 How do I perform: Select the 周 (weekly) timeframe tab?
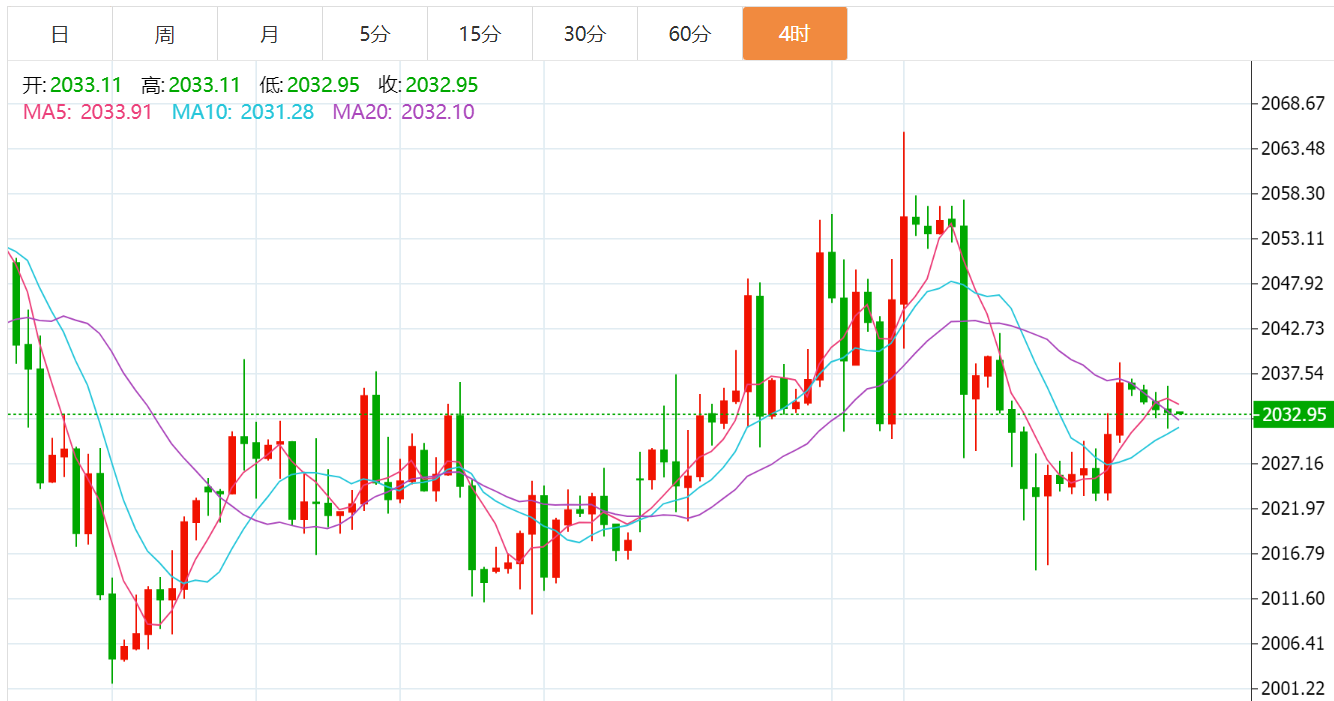[165, 34]
